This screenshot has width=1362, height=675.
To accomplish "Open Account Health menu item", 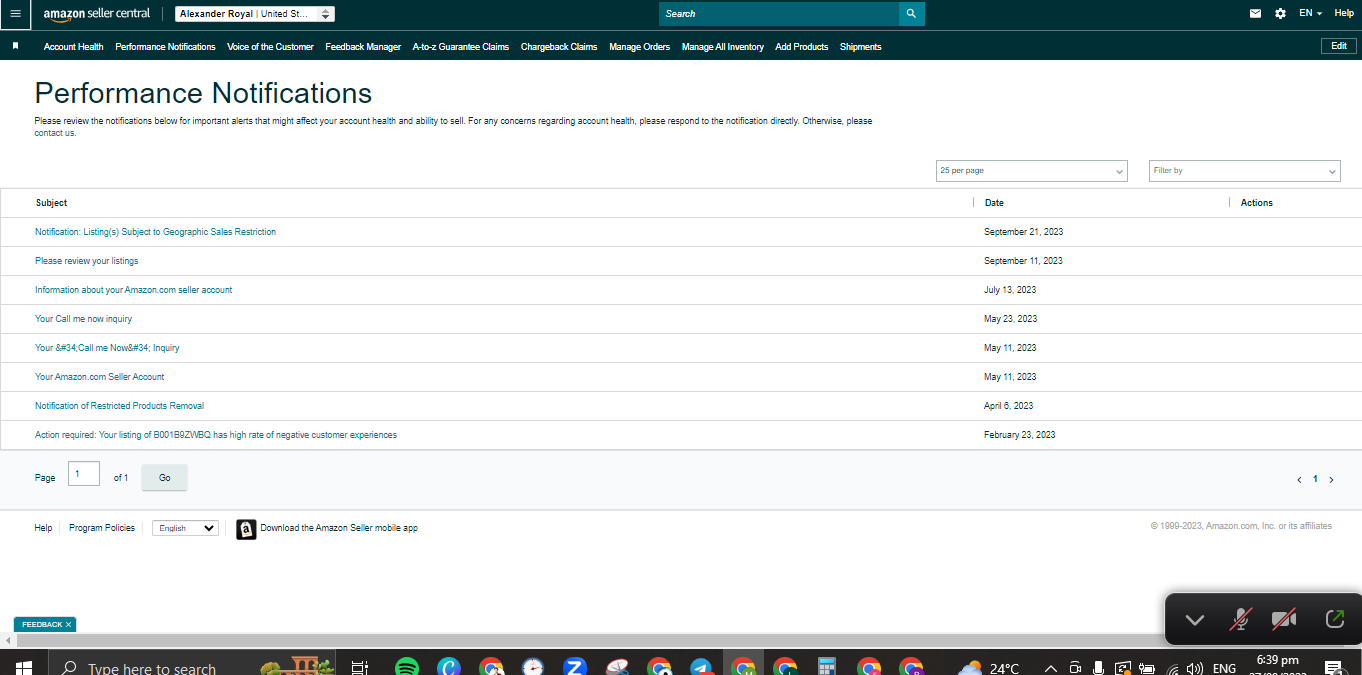I will (74, 47).
